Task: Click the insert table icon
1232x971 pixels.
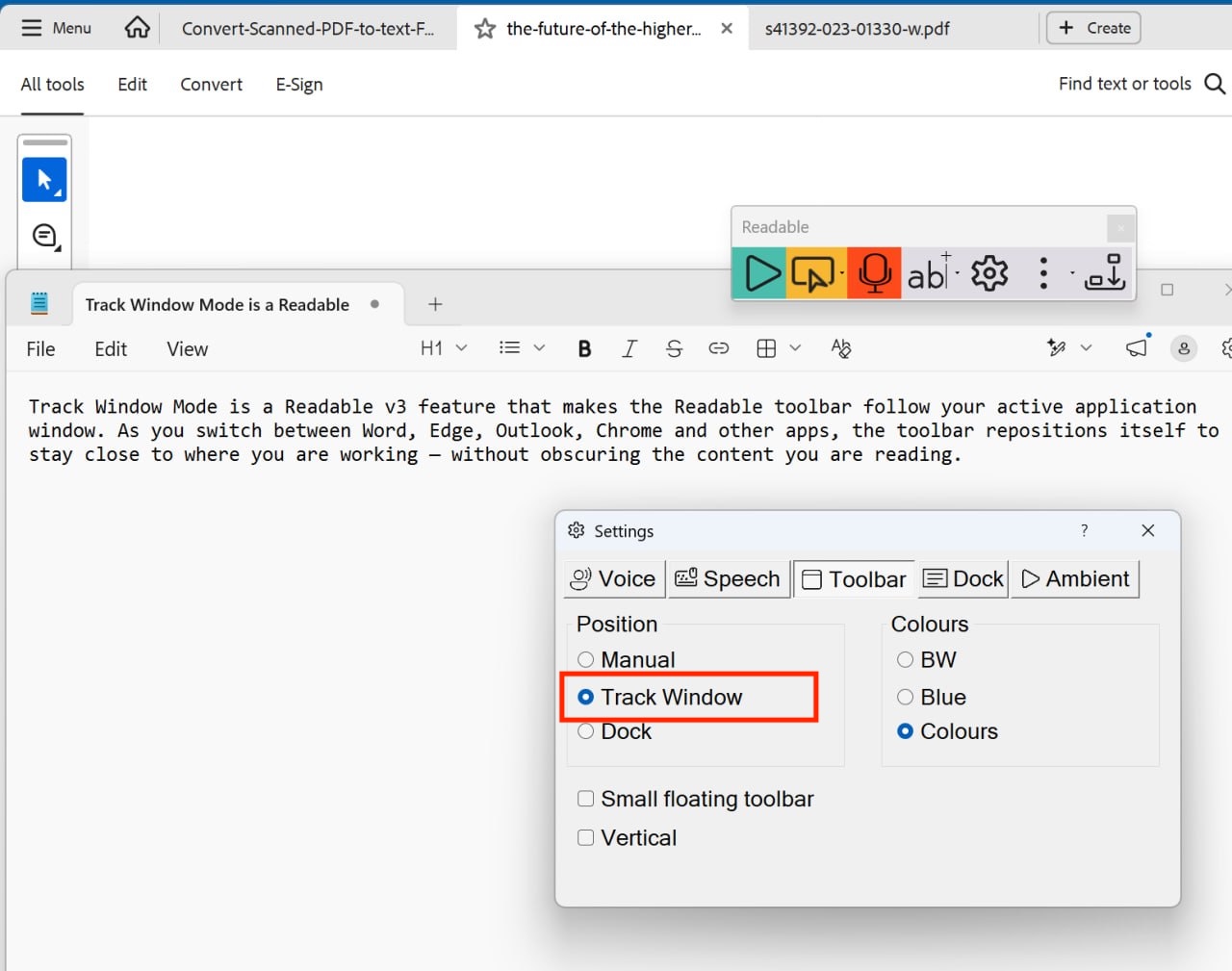Action: [x=766, y=348]
